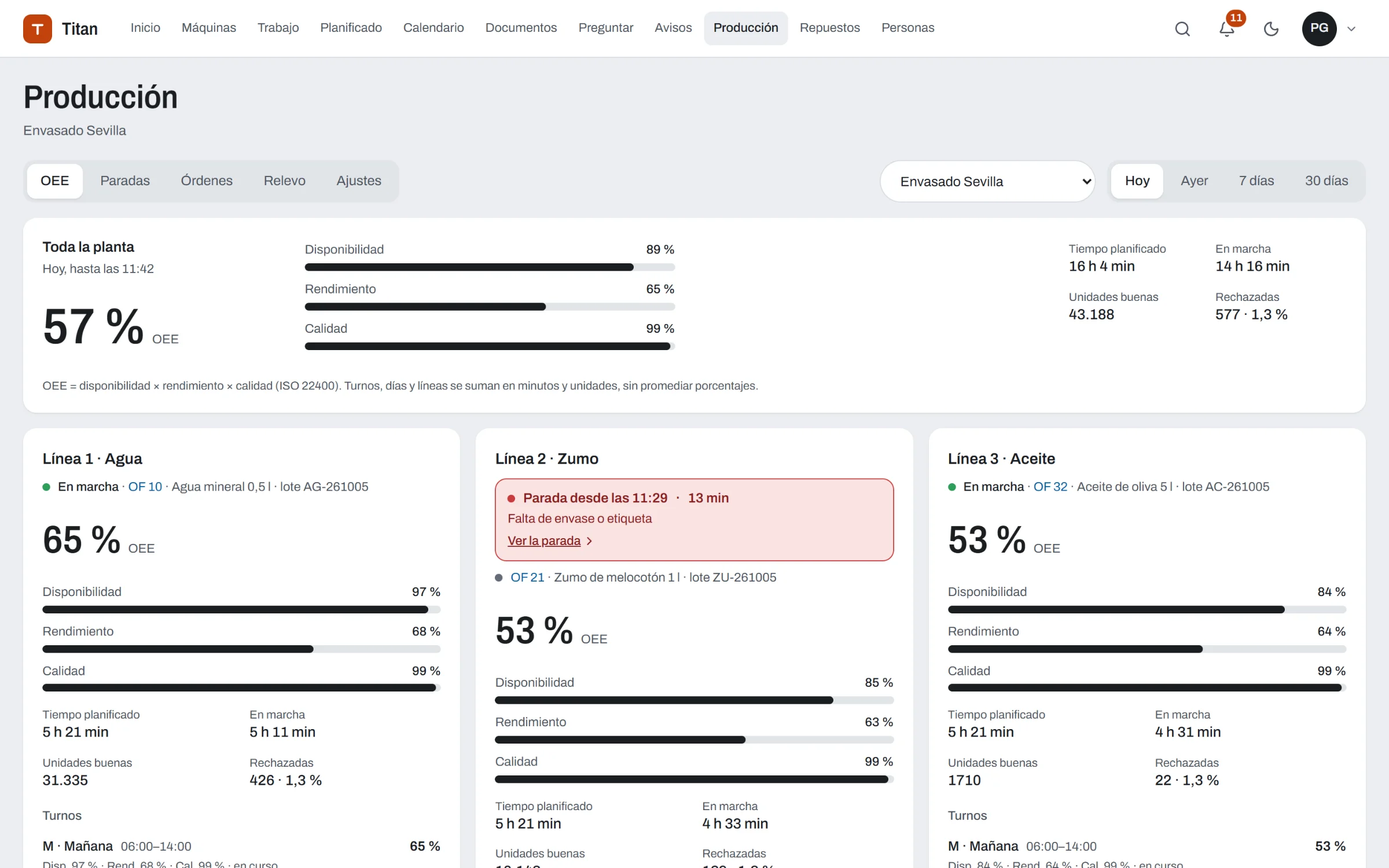Follow the Ver la parada link
The height and width of the screenshot is (868, 1389).
[550, 540]
